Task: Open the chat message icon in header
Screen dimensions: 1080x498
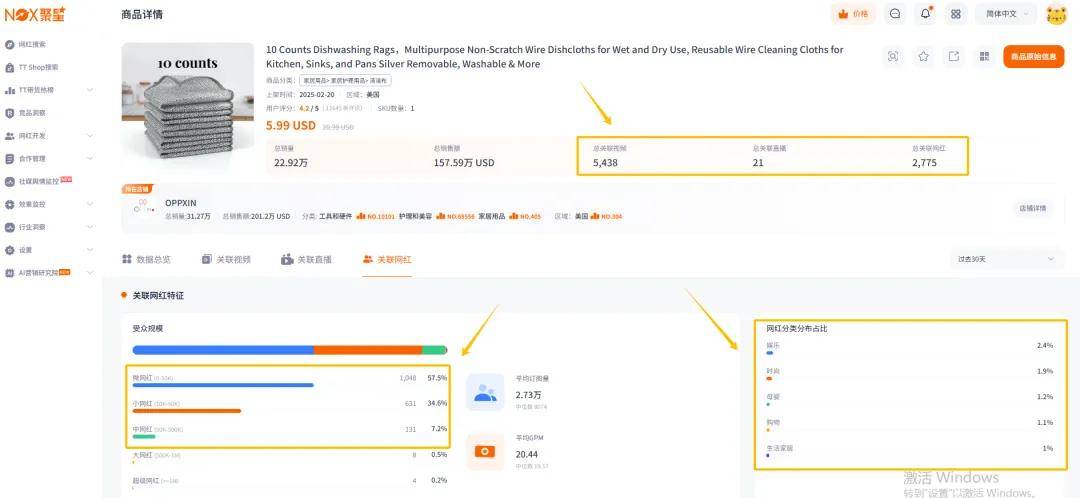Action: click(895, 14)
